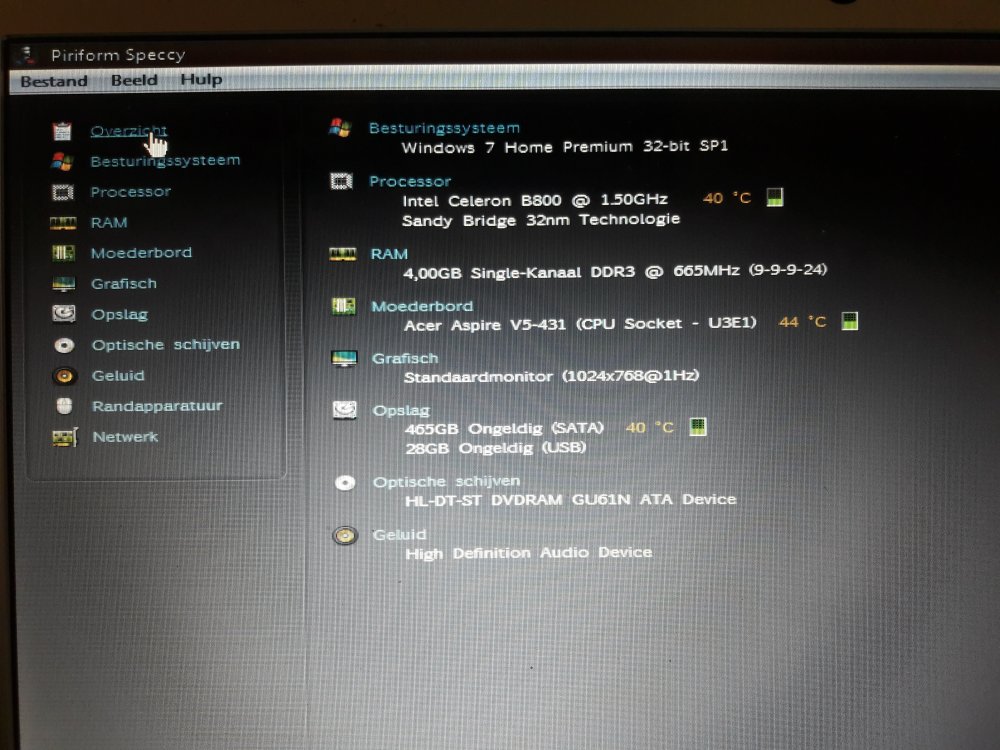This screenshot has height=750, width=1000.
Task: Click the Optische schijven heading in the summary
Action: click(x=446, y=482)
